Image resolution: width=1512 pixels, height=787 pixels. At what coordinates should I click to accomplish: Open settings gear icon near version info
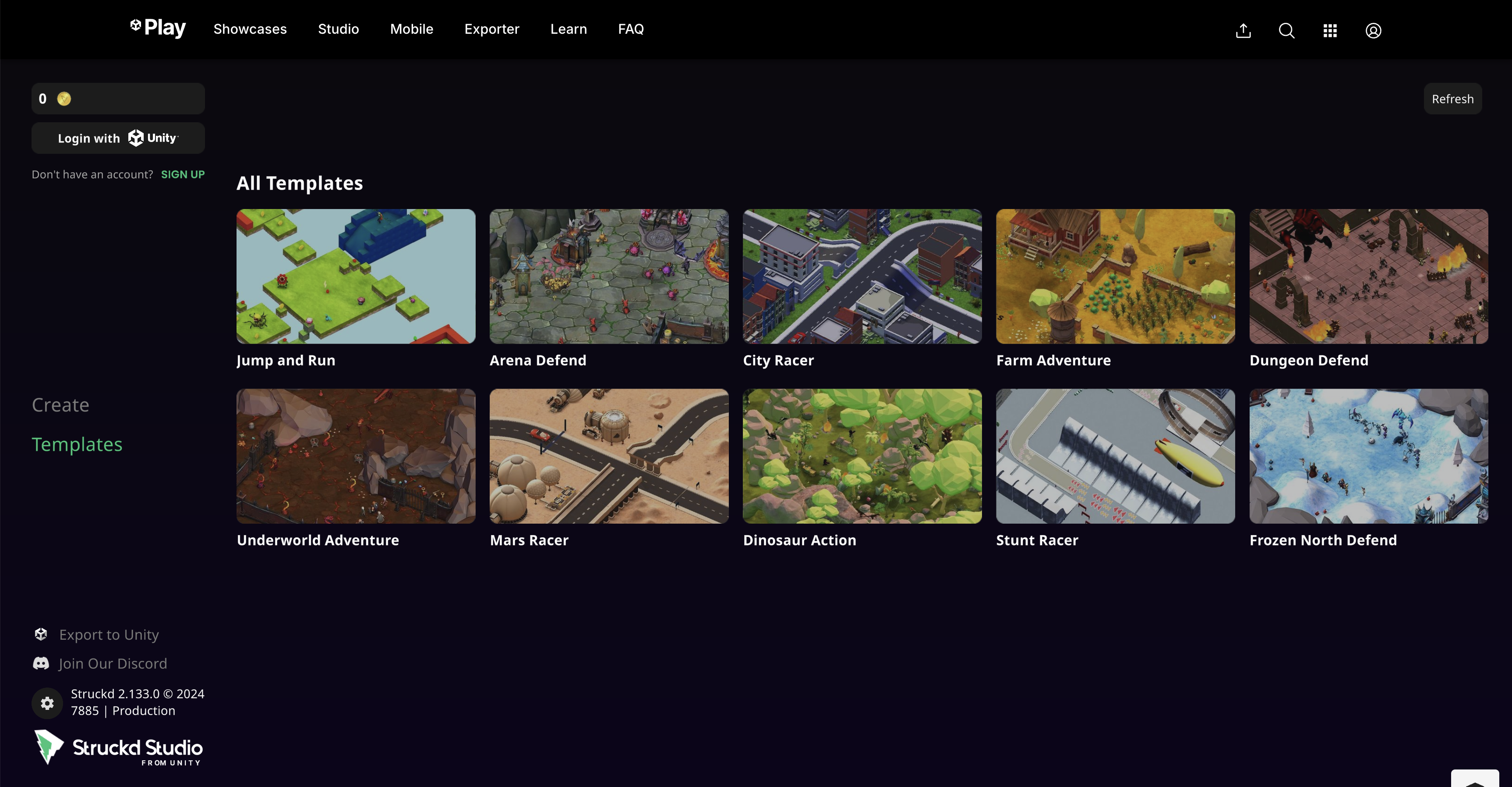tap(48, 703)
